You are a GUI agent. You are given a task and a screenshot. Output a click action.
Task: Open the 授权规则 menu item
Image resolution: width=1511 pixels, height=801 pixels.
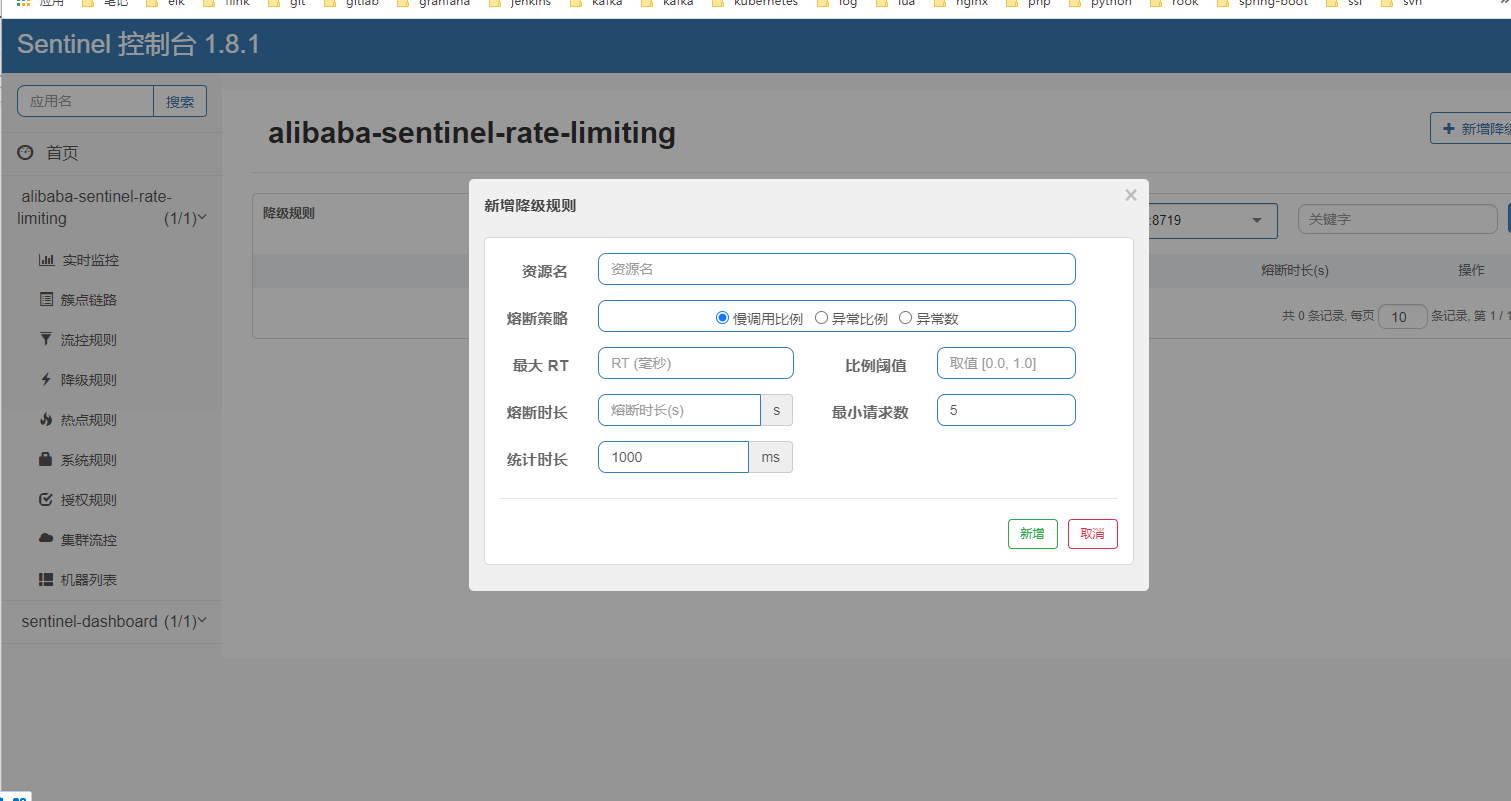click(90, 500)
